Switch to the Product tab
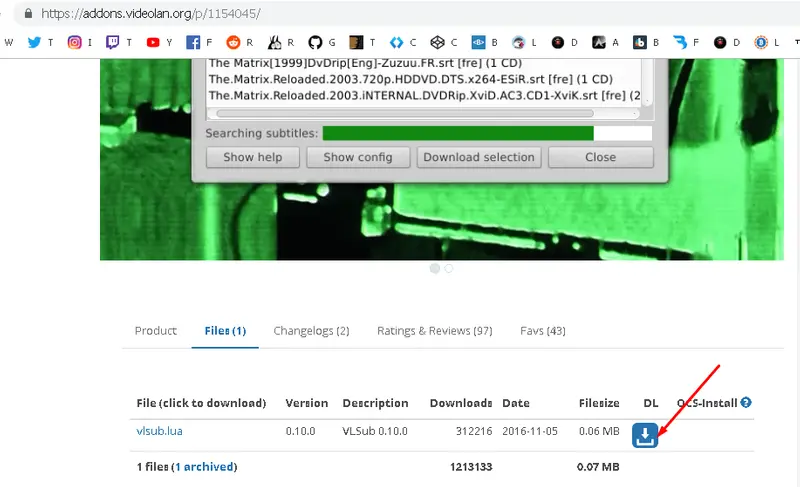 point(156,331)
